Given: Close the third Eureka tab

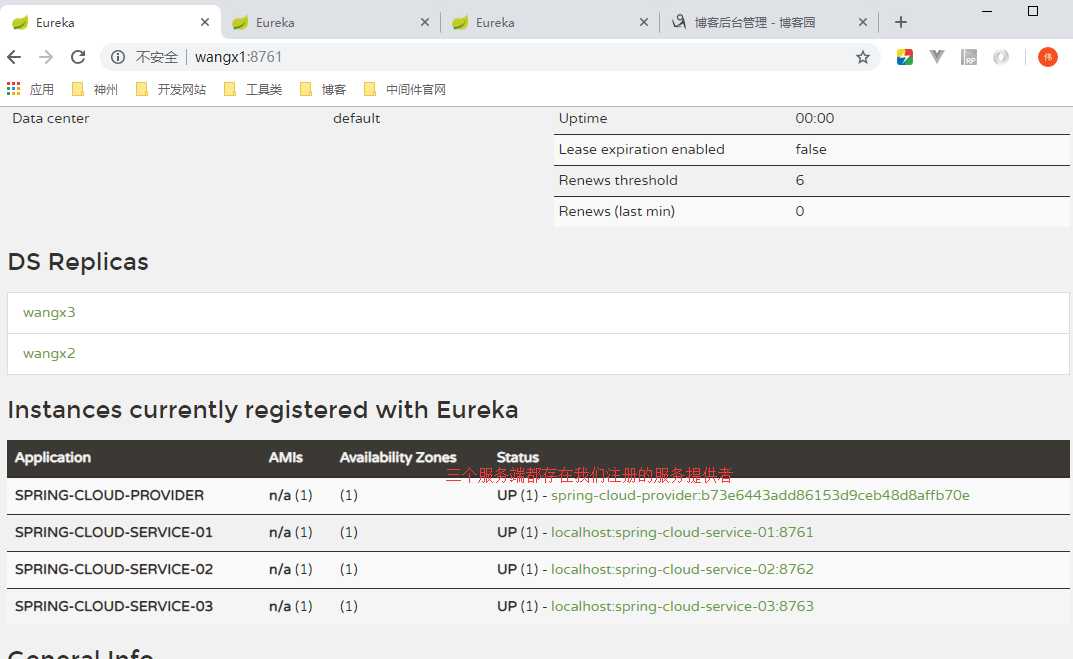Looking at the screenshot, I should (644, 23).
